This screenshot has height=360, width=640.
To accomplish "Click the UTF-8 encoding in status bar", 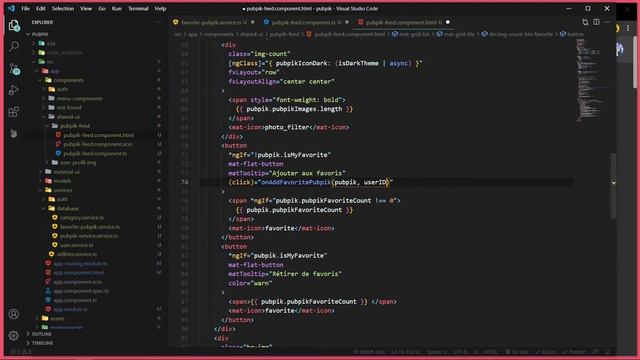I will coord(460,352).
